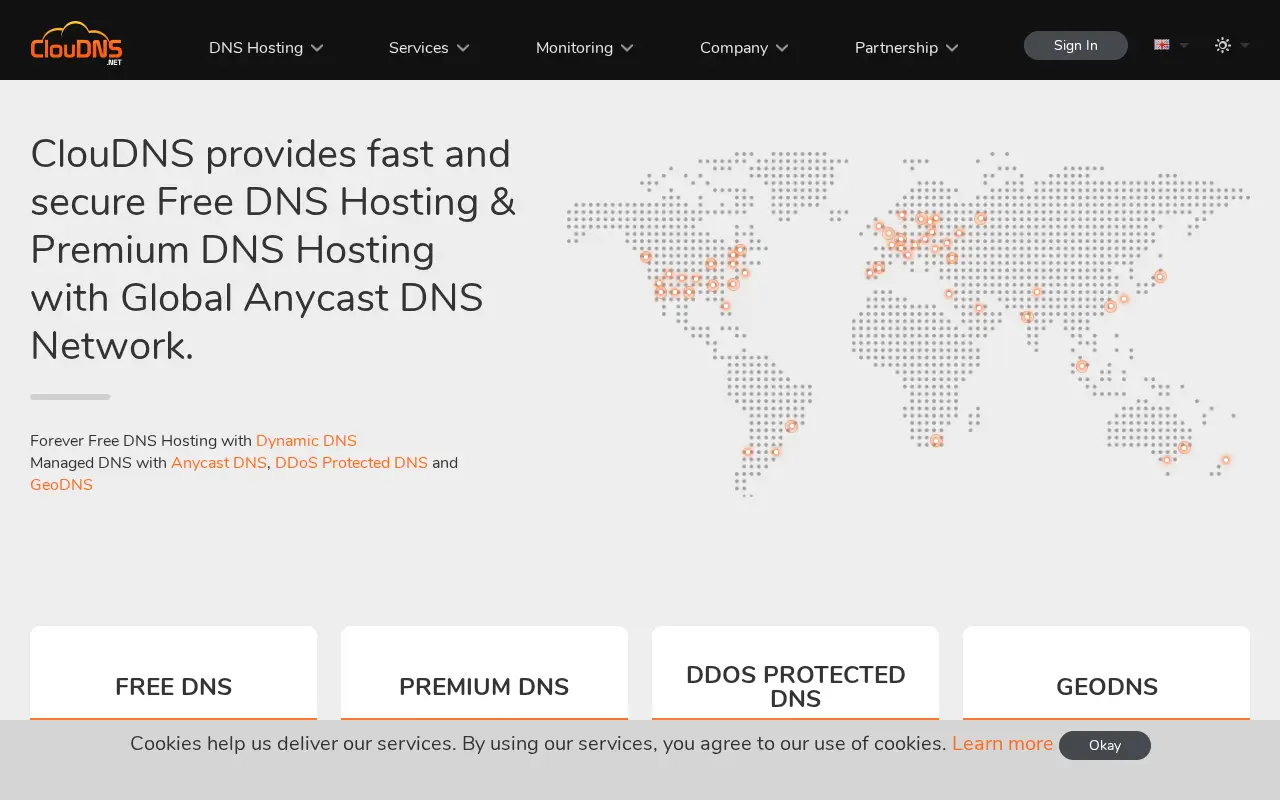Toggle the sun theme icon

point(1222,45)
